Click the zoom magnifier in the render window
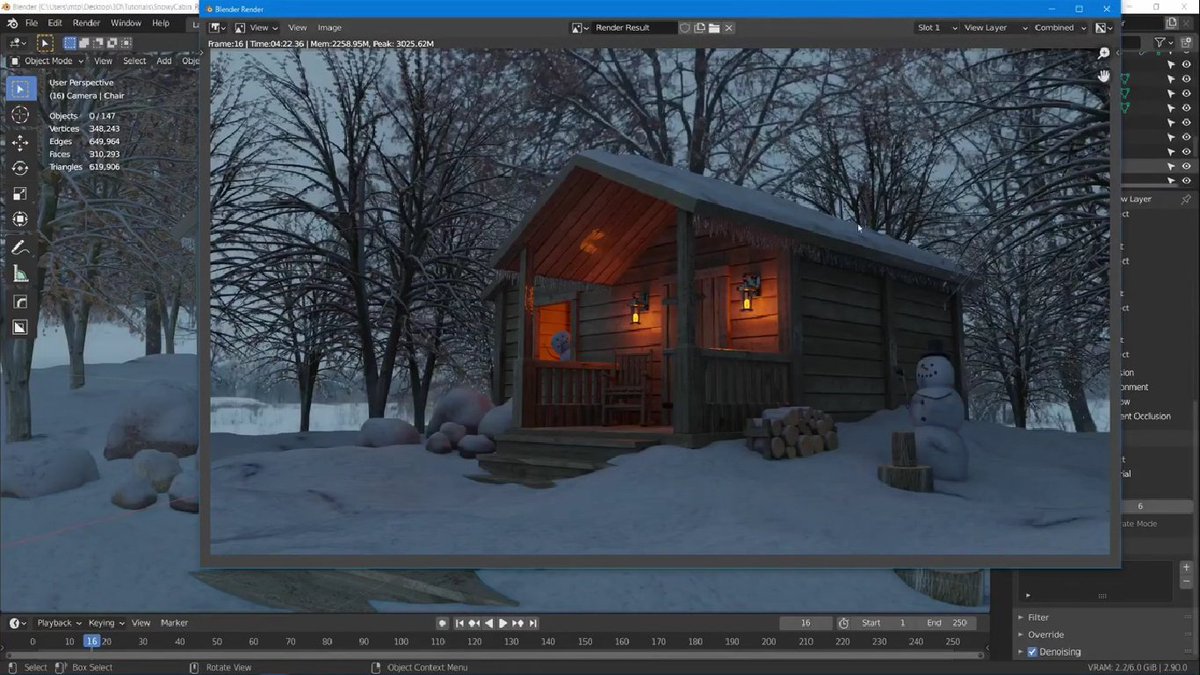The height and width of the screenshot is (675, 1200). 1104,53
